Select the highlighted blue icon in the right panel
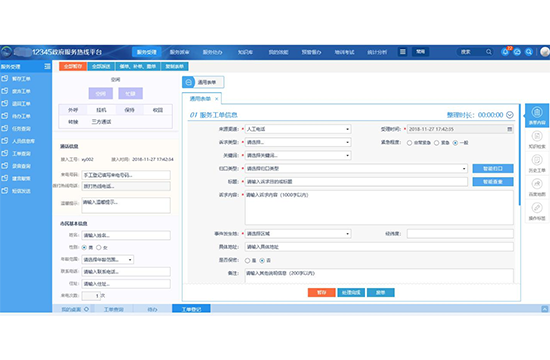The image size is (550, 360). tap(537, 115)
